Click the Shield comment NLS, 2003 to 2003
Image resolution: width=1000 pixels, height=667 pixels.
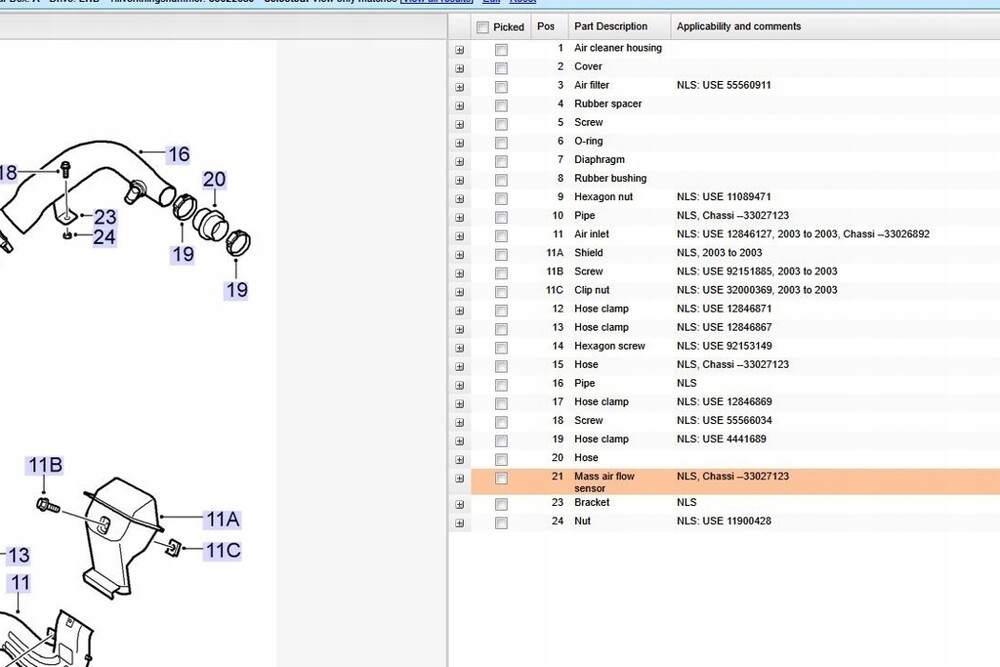[719, 253]
